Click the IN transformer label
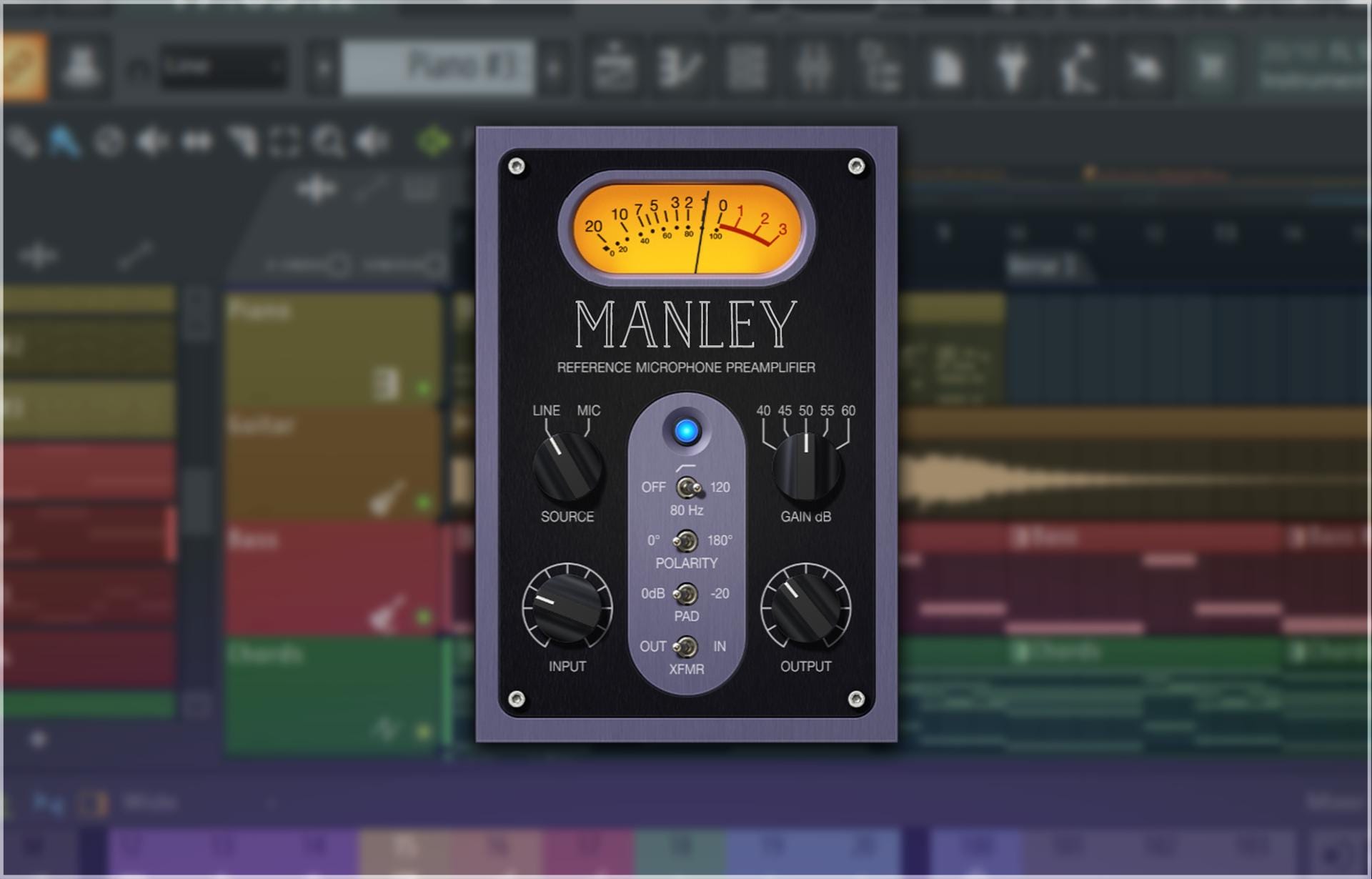 tap(720, 647)
